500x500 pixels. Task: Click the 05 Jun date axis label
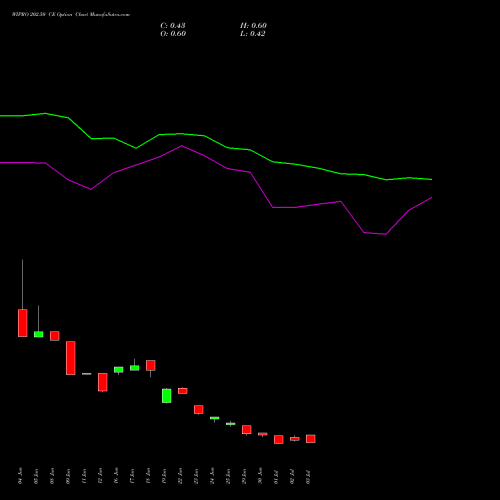coord(36,476)
